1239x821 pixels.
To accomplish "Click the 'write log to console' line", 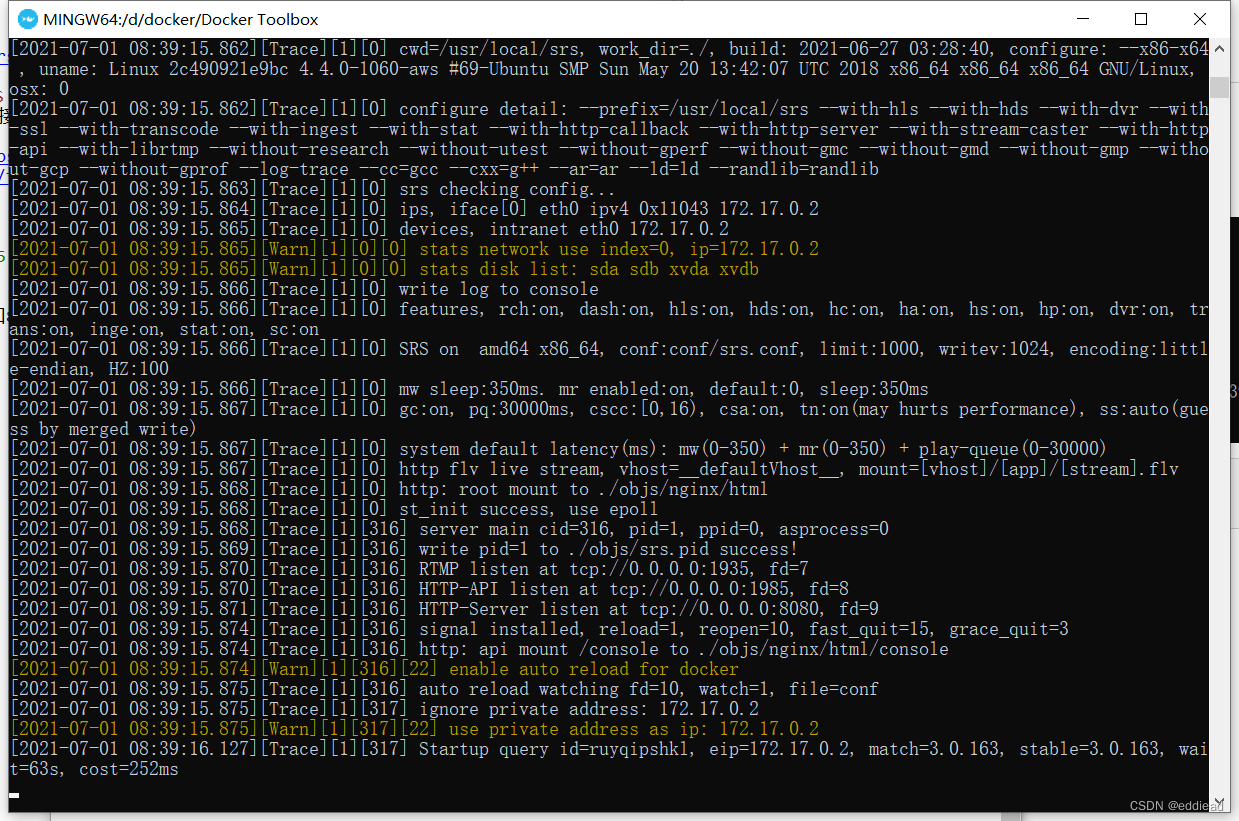I will [x=304, y=289].
